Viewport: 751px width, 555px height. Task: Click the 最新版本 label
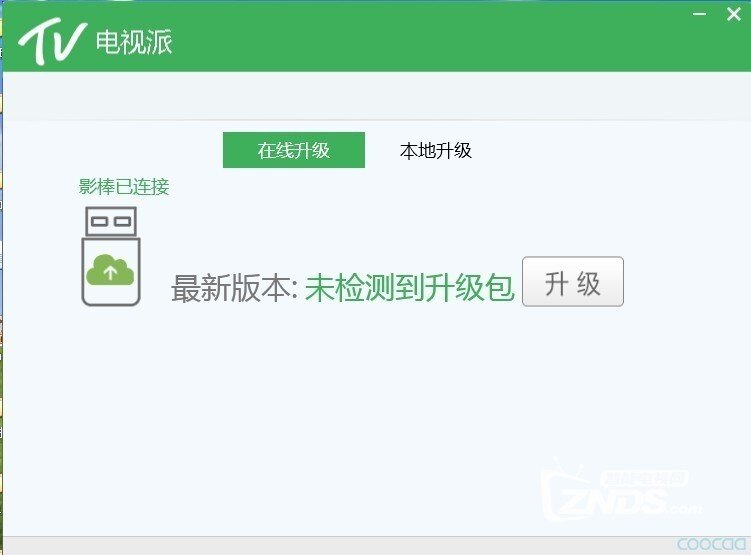click(235, 288)
